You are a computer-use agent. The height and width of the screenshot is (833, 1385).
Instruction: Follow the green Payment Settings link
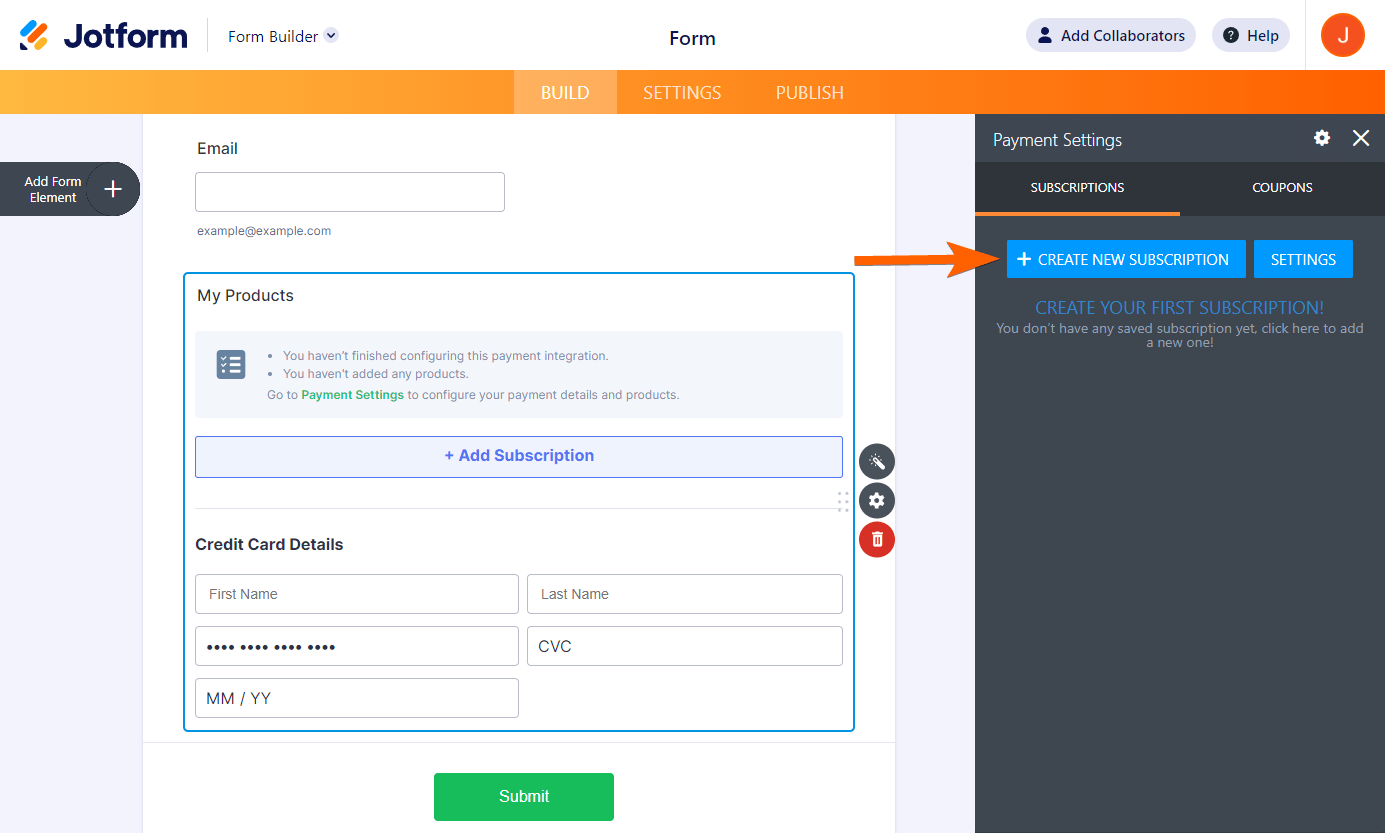click(352, 395)
